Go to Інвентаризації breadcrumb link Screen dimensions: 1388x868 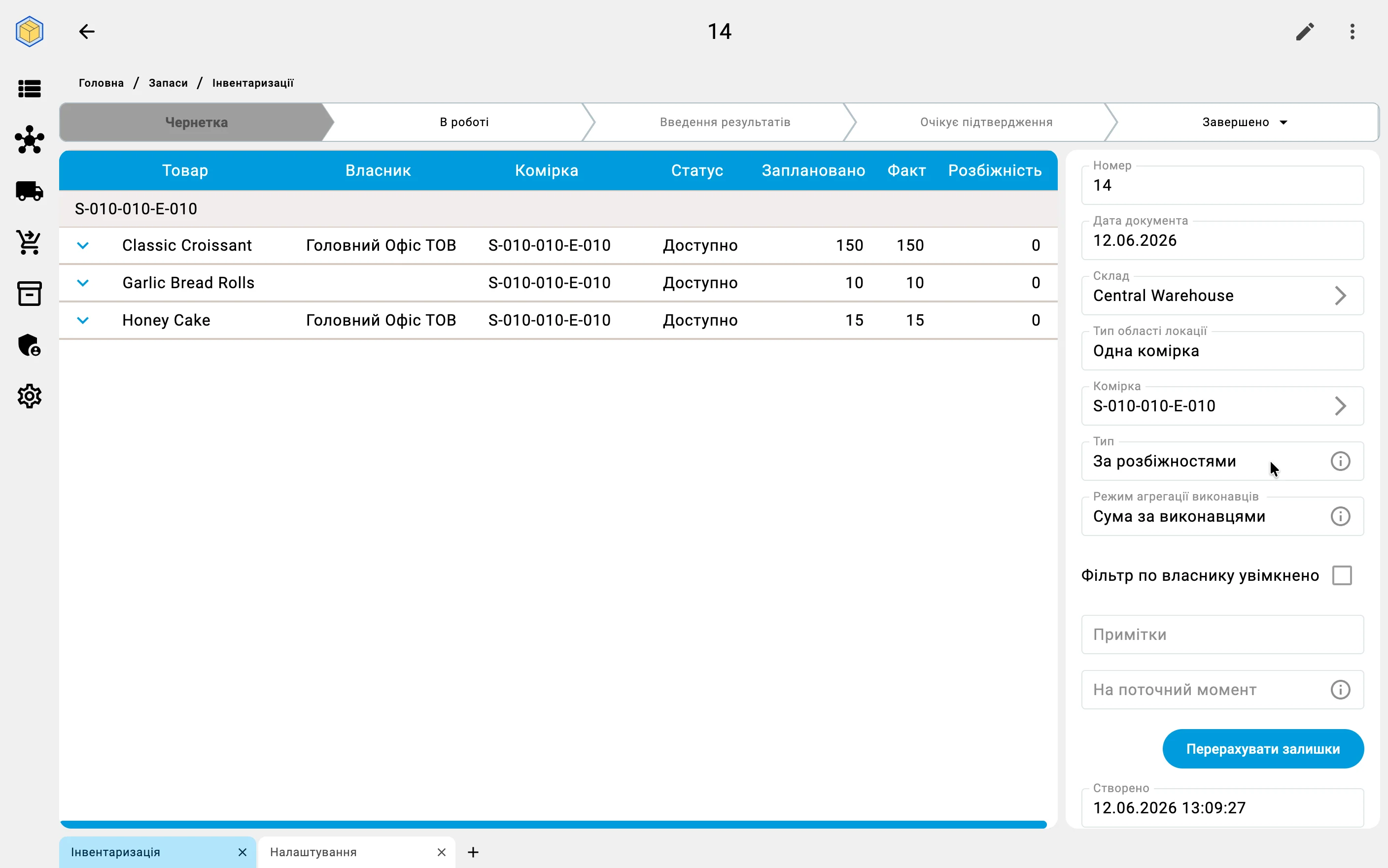coord(253,83)
